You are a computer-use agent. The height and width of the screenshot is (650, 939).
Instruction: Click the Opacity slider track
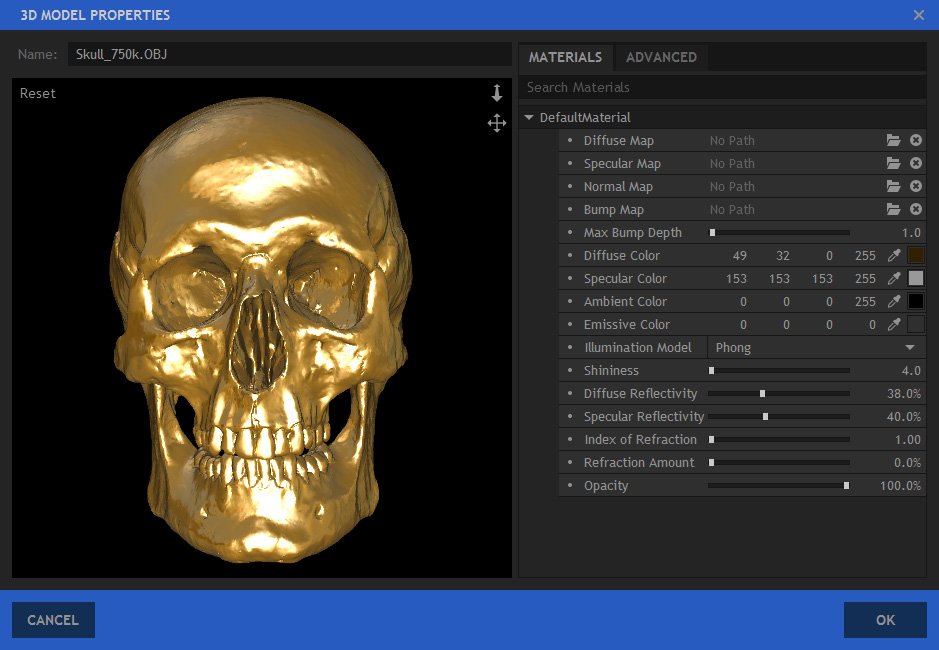click(x=778, y=486)
